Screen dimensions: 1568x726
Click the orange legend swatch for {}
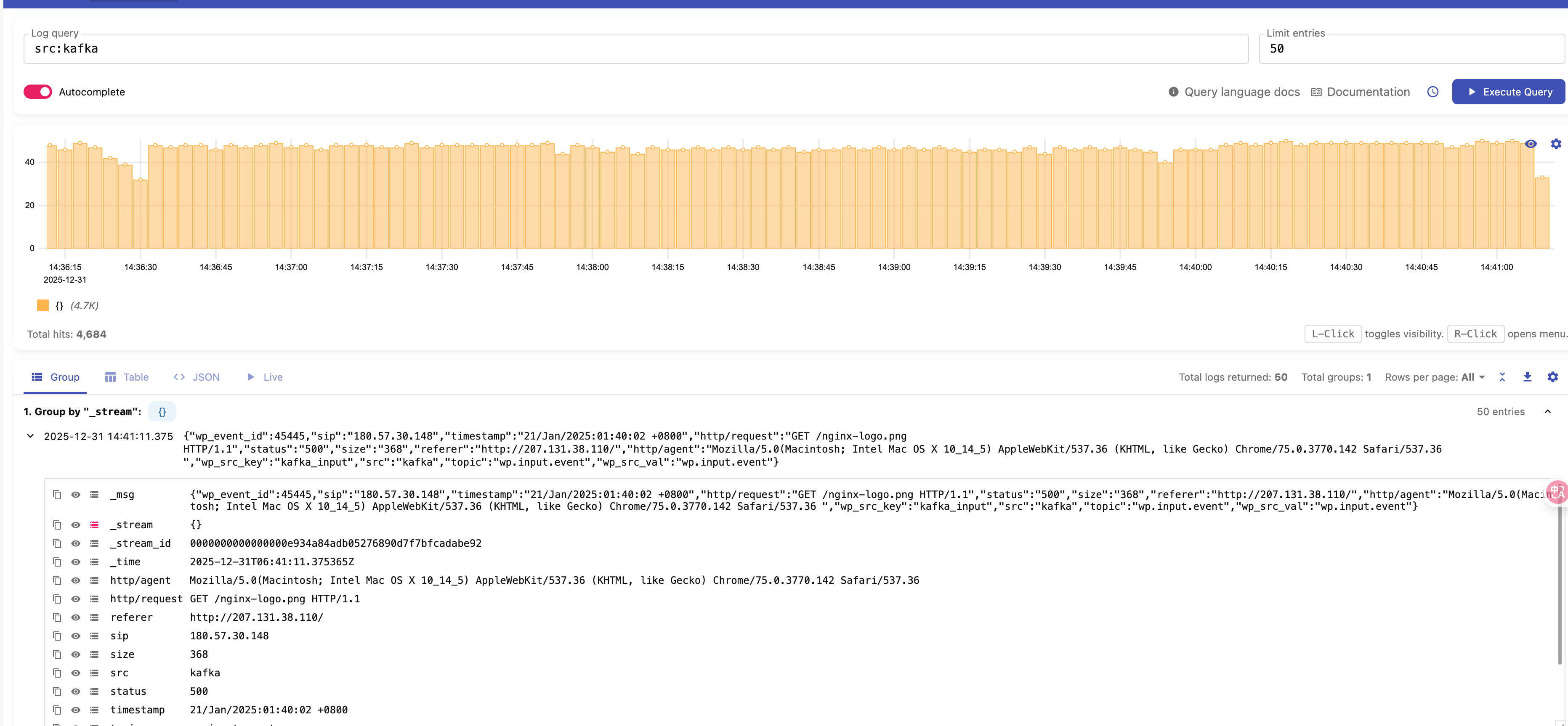43,305
